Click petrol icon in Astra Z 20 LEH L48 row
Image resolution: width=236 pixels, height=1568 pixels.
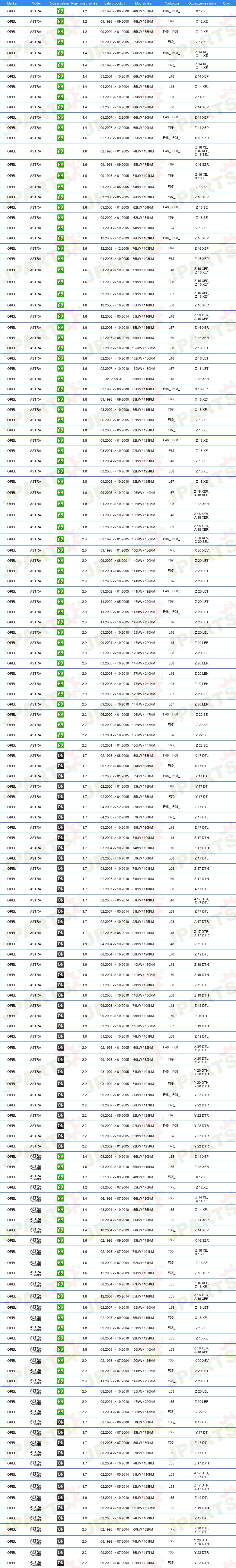click(60, 674)
